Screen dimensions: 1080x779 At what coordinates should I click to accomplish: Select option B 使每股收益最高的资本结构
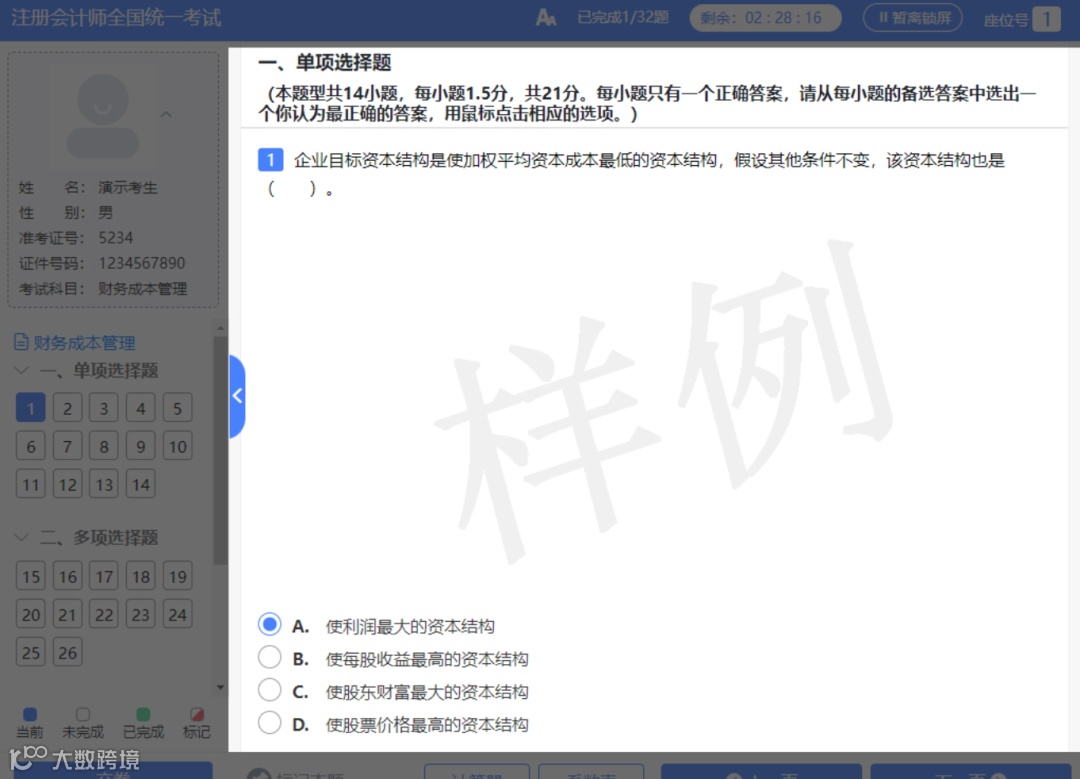pos(269,657)
